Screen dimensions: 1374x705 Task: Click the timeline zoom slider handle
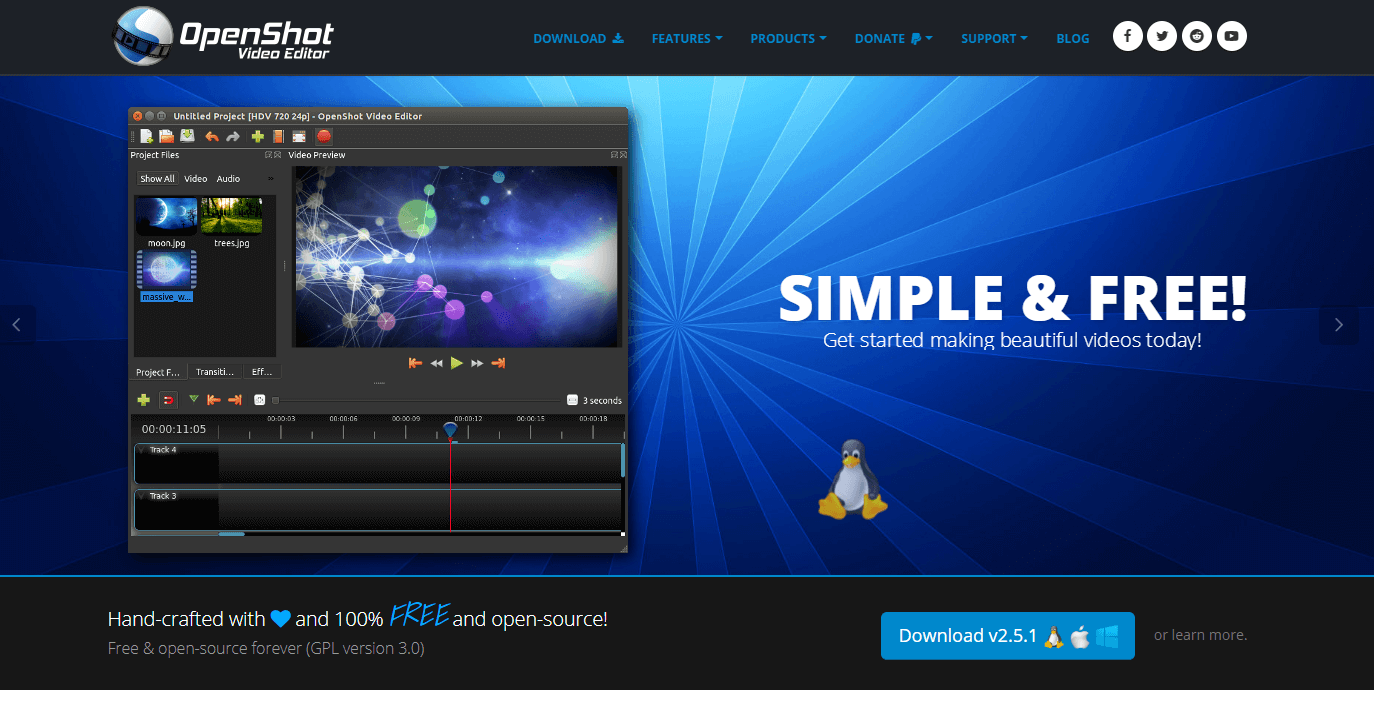[x=275, y=400]
